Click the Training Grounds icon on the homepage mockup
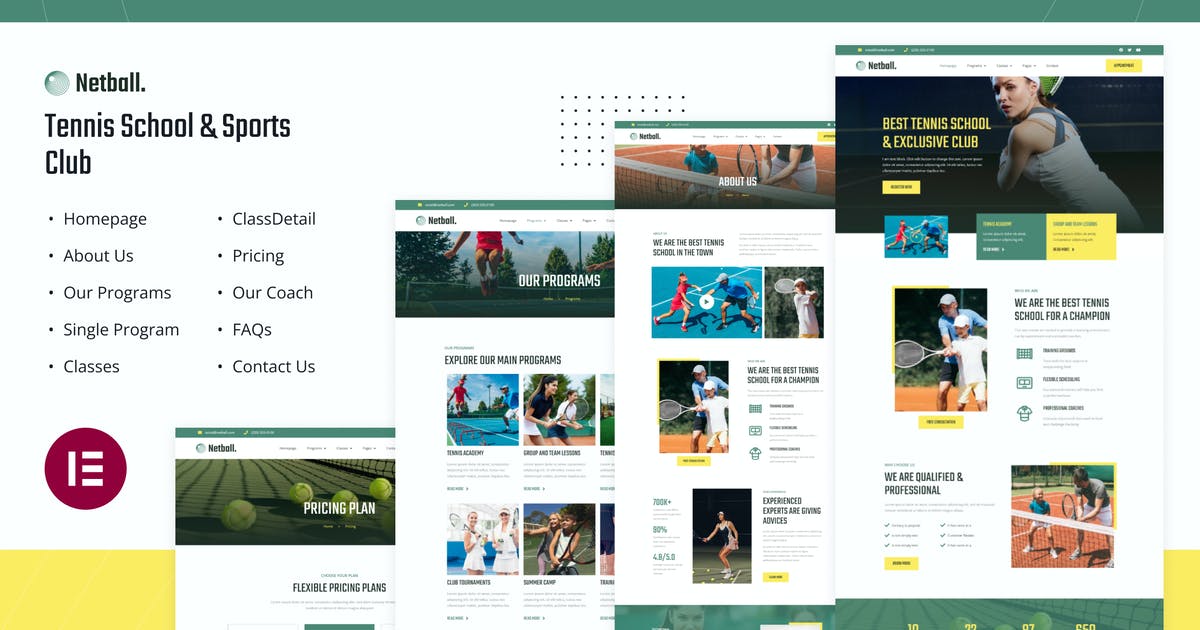 point(1024,353)
